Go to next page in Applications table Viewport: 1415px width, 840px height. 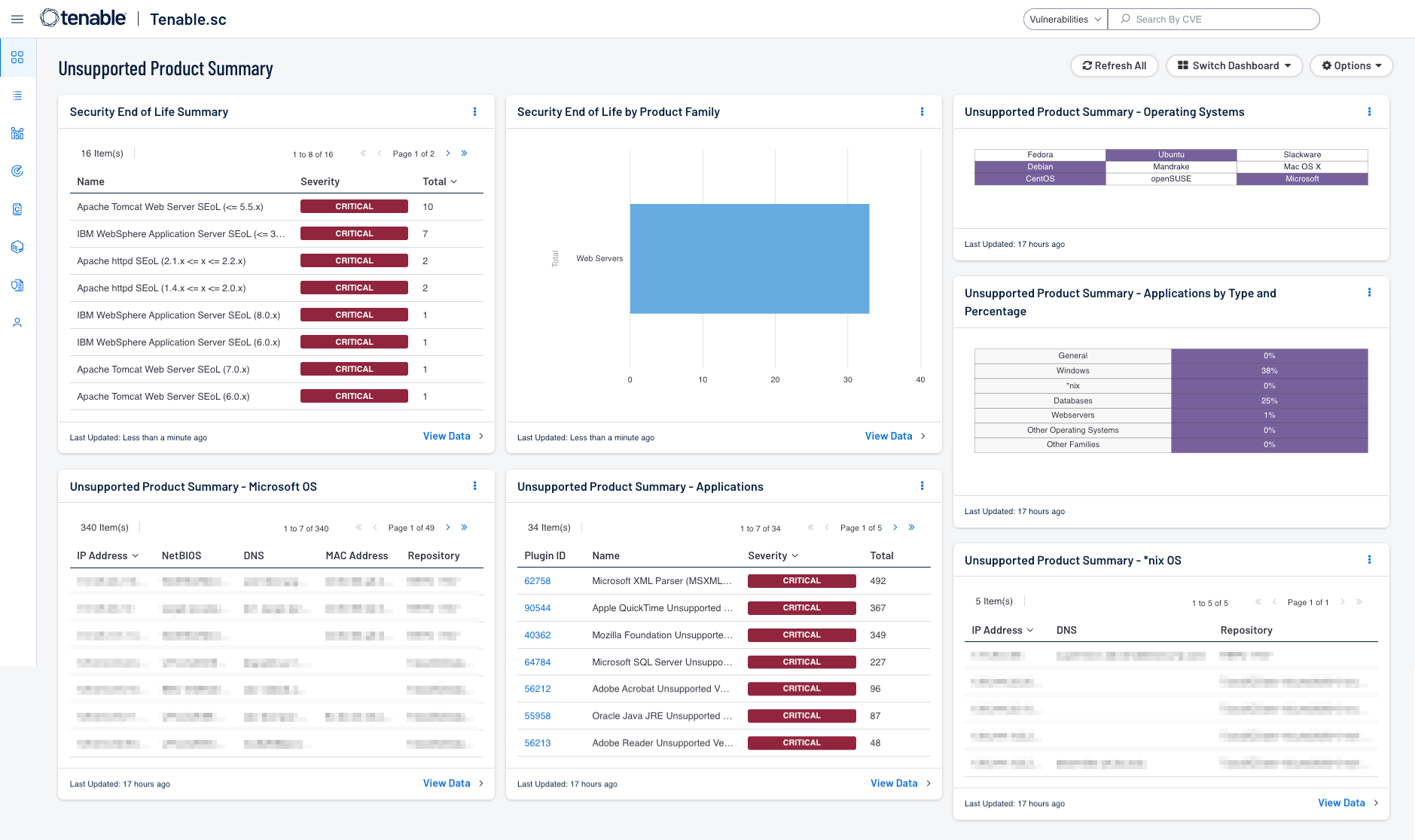[895, 528]
